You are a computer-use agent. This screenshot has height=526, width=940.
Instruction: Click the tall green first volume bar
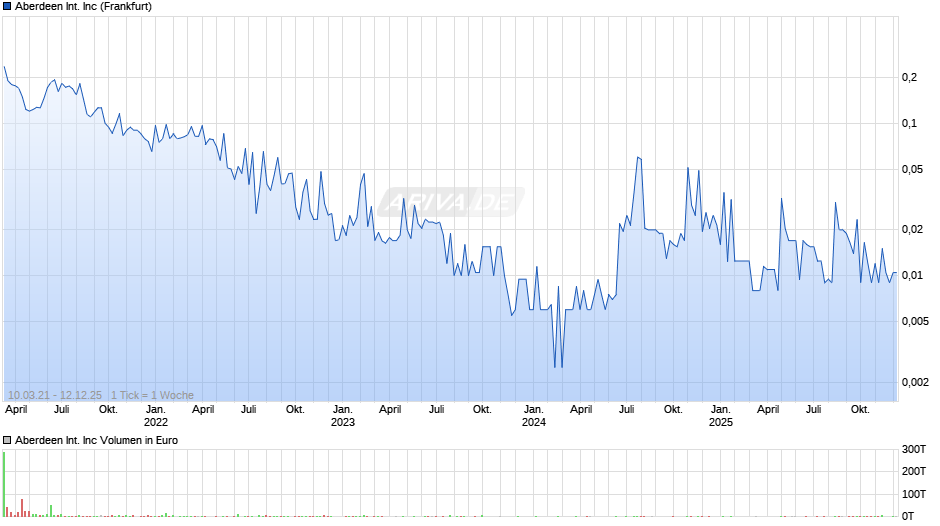4,484
